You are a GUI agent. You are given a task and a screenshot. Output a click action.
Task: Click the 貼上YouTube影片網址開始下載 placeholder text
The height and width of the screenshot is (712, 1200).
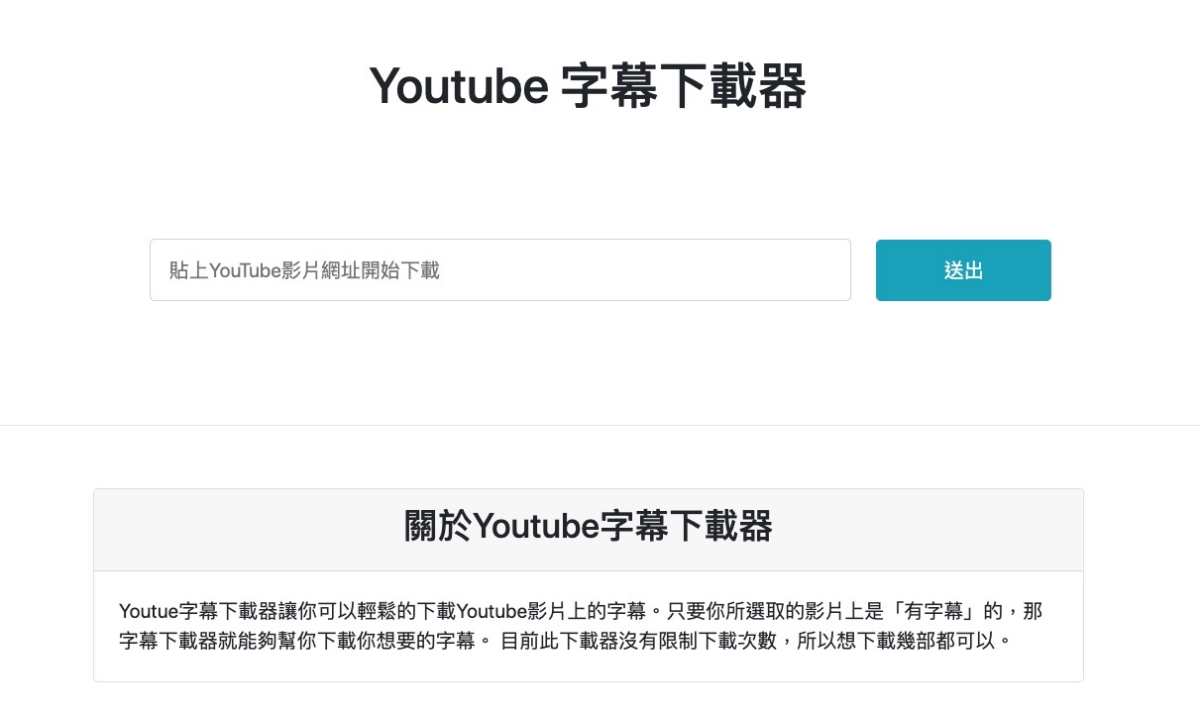[304, 270]
